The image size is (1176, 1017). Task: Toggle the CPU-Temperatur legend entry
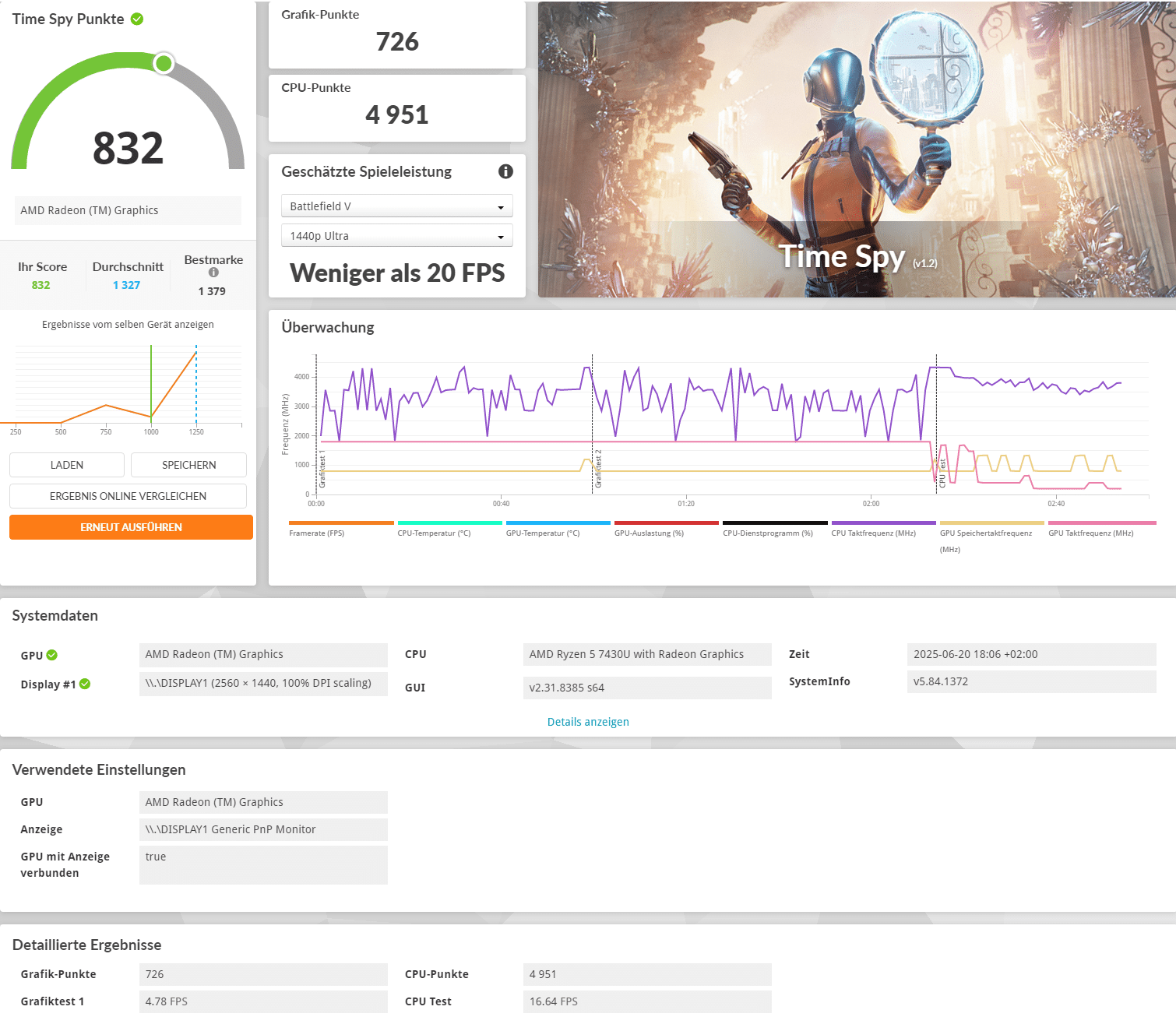[x=434, y=533]
